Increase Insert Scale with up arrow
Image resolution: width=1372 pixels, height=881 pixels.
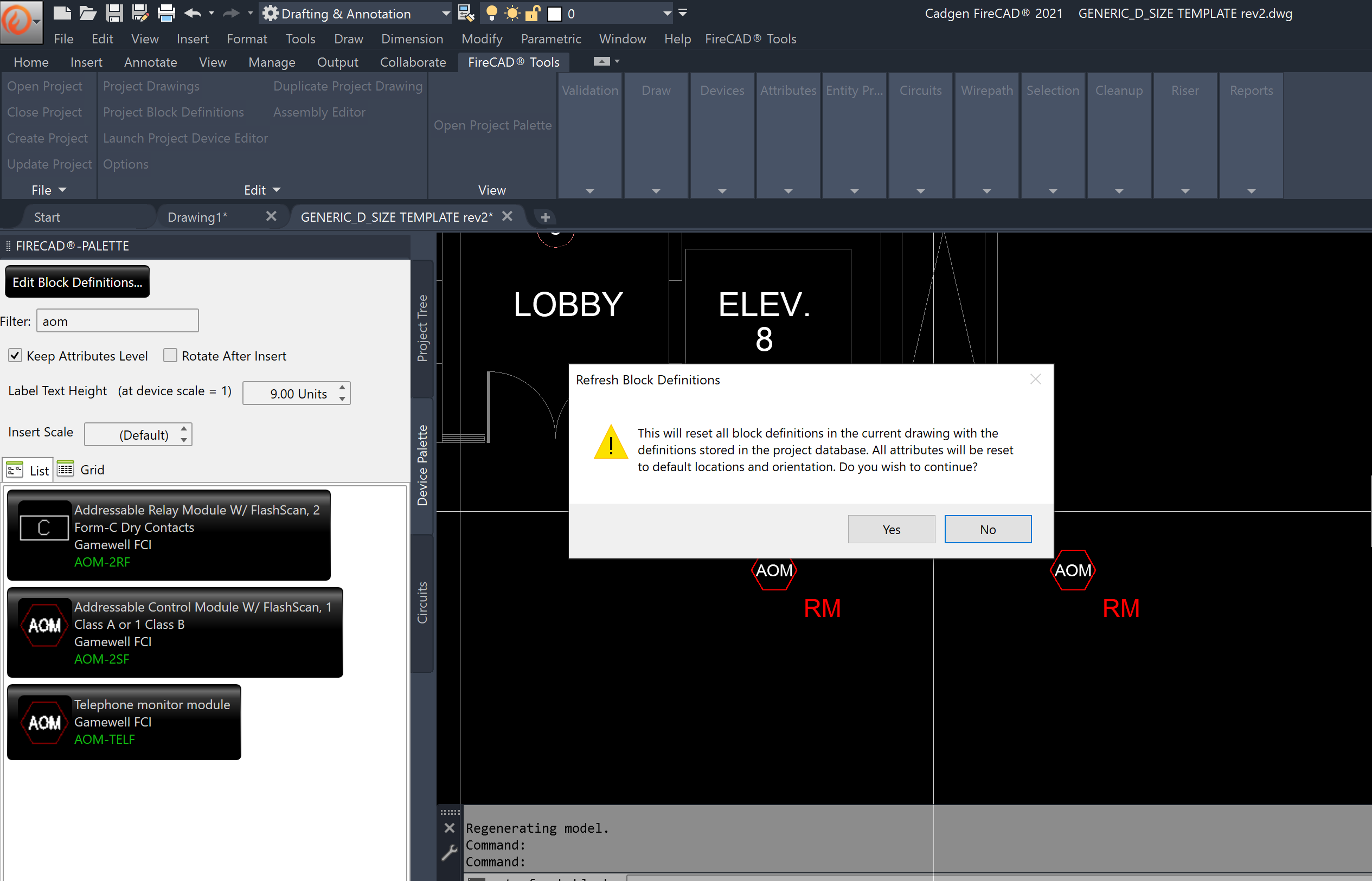[184, 428]
